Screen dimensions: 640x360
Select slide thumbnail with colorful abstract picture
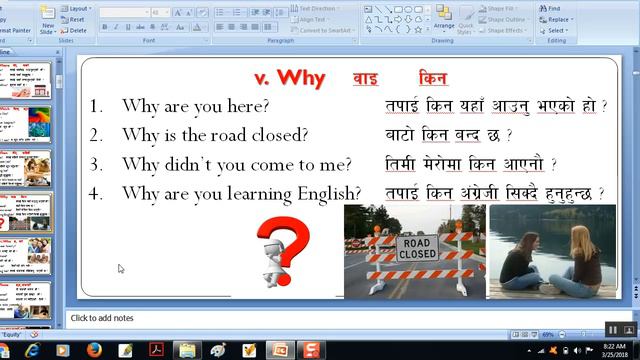pyautogui.click(x=25, y=124)
